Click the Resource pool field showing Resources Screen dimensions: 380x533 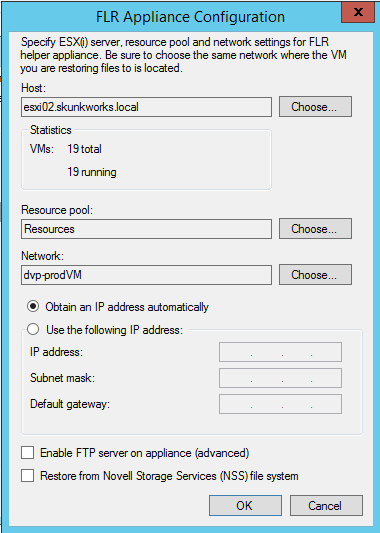coord(146,229)
